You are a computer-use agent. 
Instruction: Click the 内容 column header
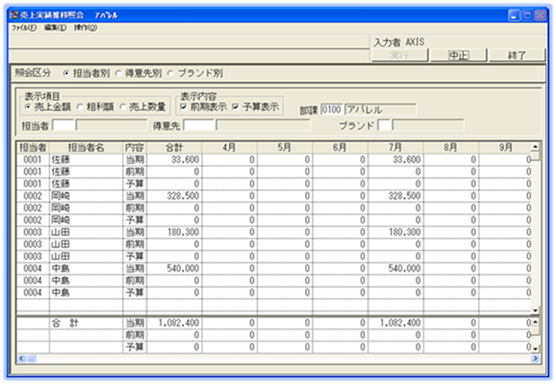[x=135, y=148]
